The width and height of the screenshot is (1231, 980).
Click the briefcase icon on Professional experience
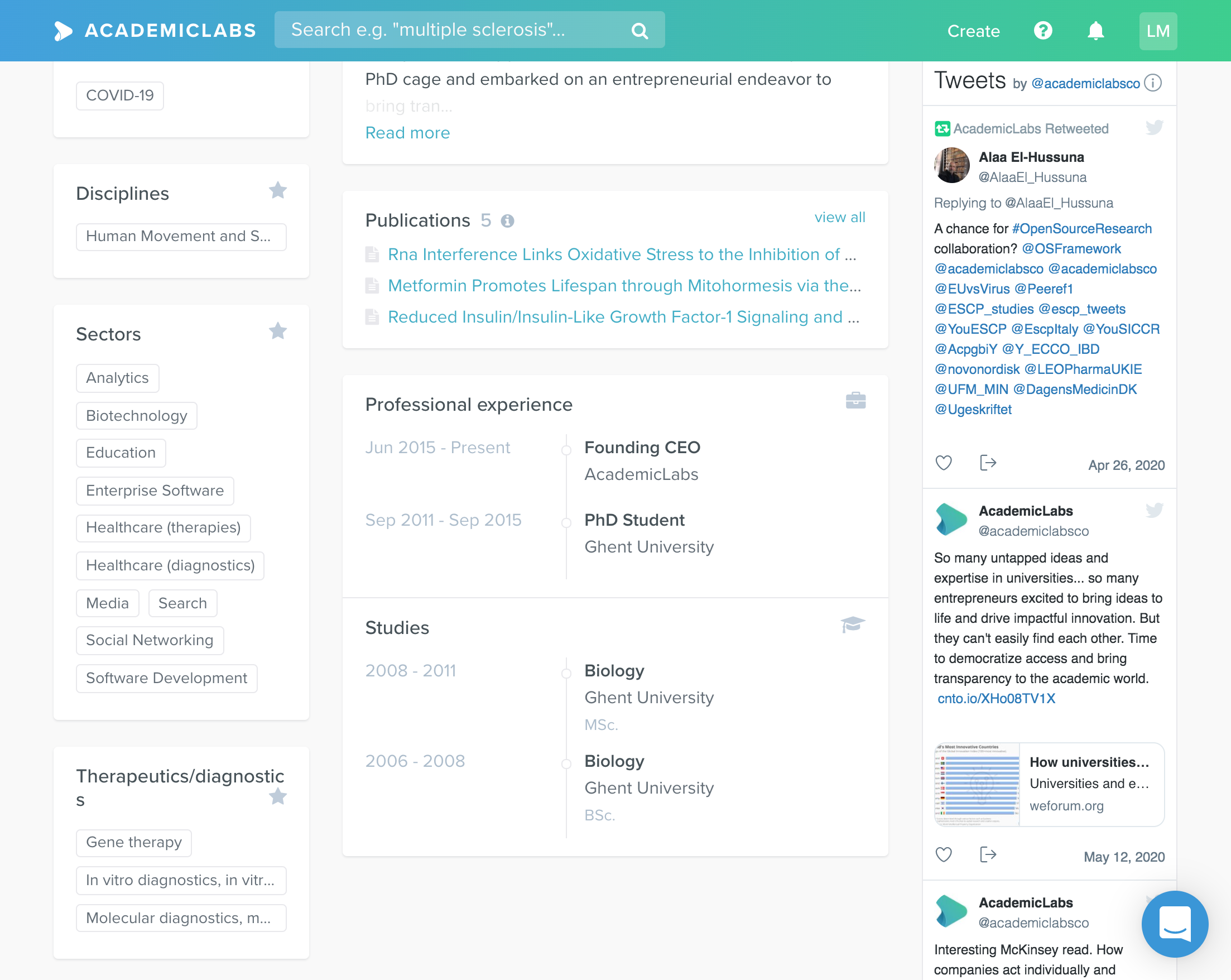855,401
